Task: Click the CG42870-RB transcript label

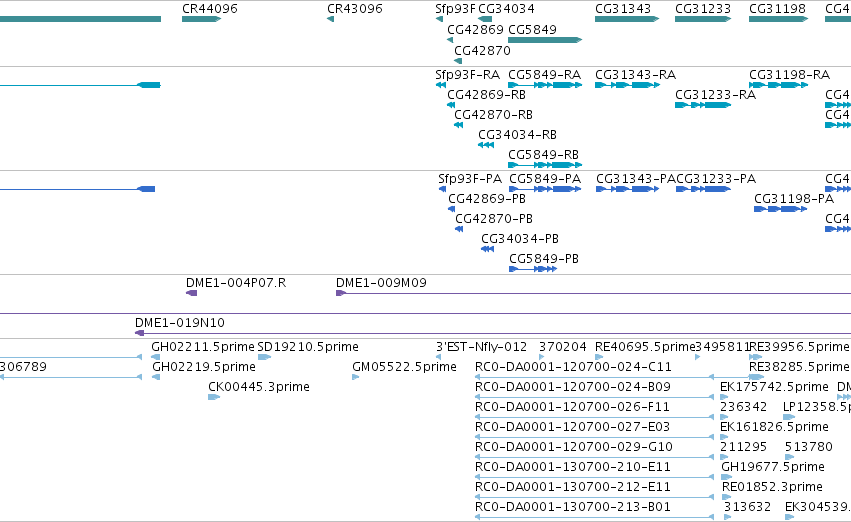Action: 493,114
